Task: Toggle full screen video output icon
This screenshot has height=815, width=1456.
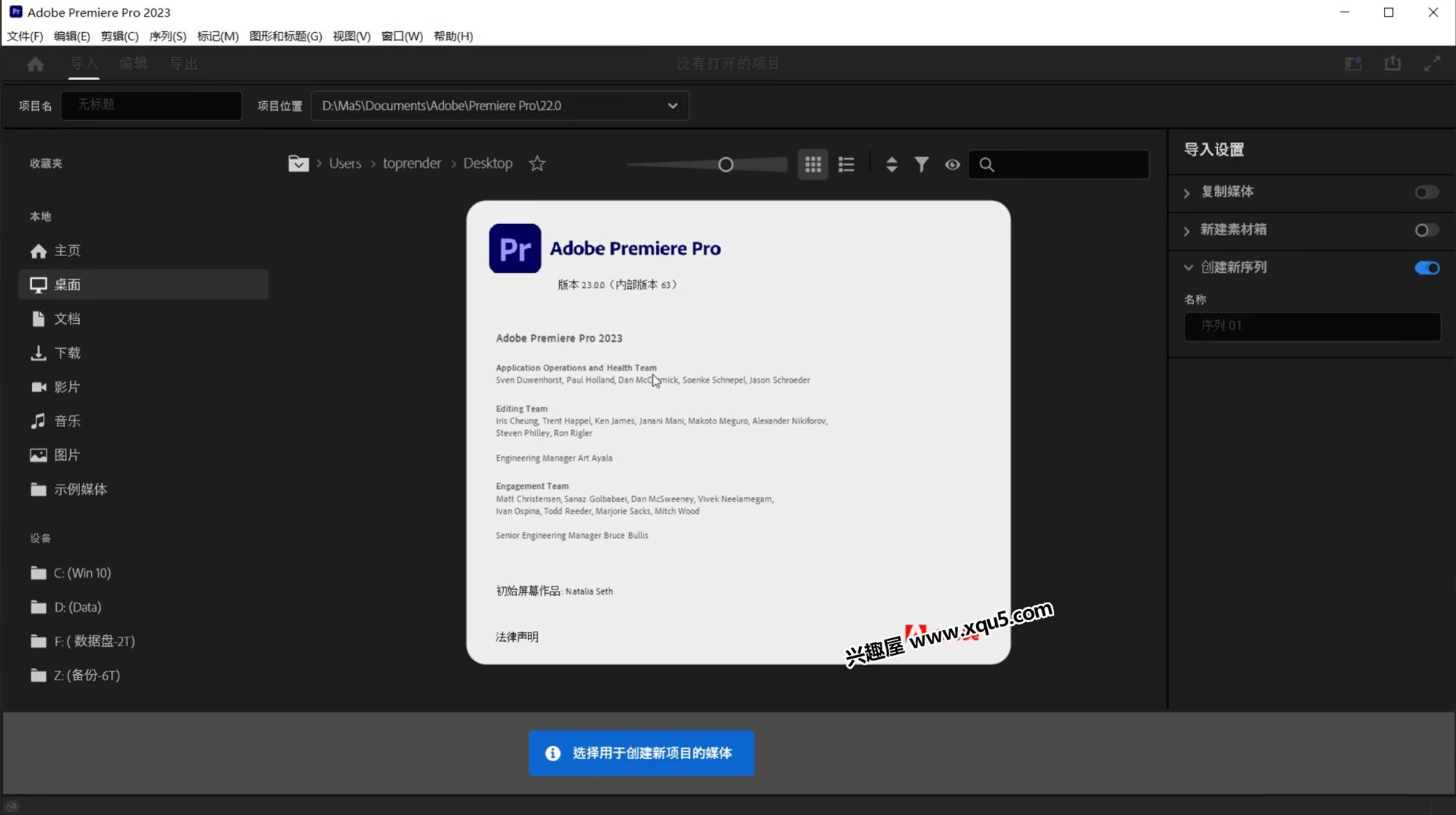Action: (1432, 64)
